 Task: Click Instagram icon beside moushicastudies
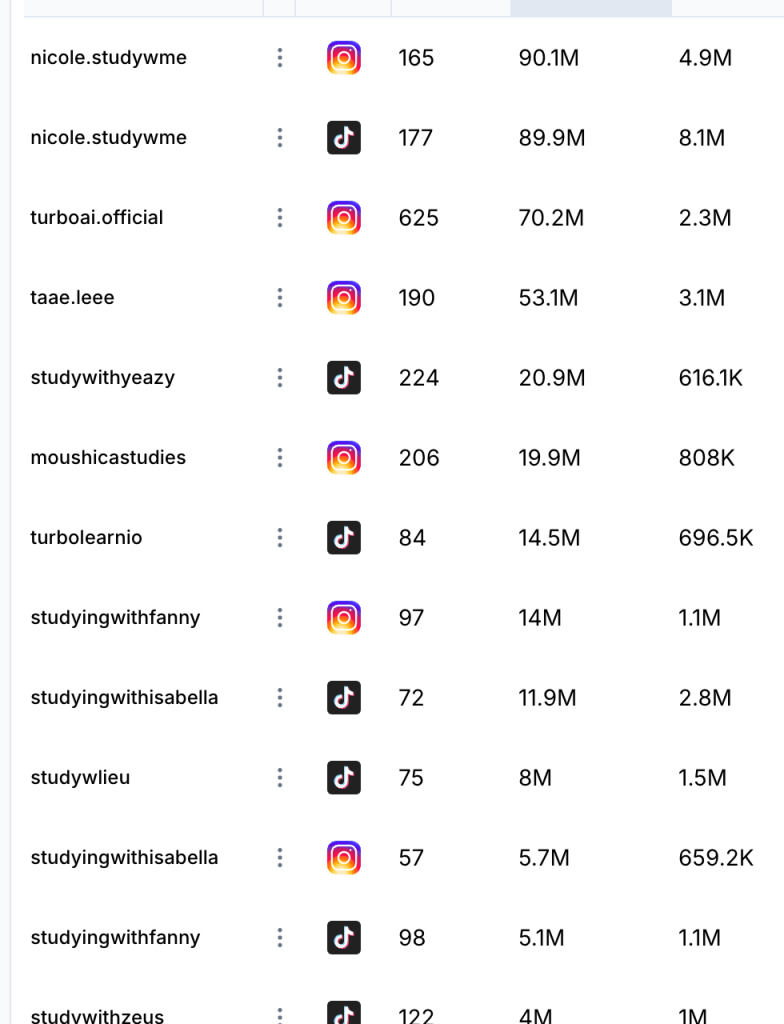[x=344, y=458]
